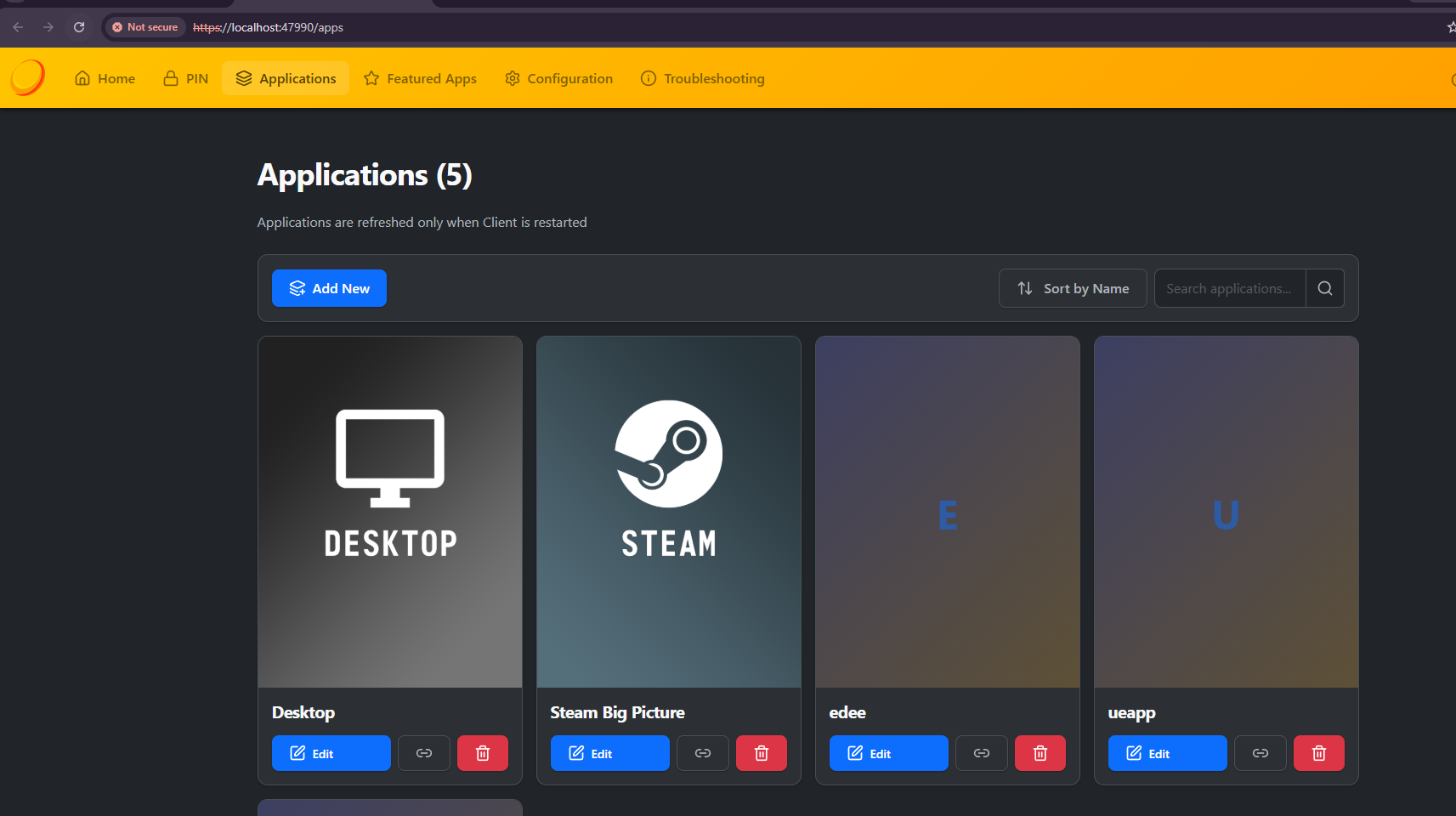Viewport: 1456px width, 816px height.
Task: Focus the Search applications field
Action: pyautogui.click(x=1230, y=288)
